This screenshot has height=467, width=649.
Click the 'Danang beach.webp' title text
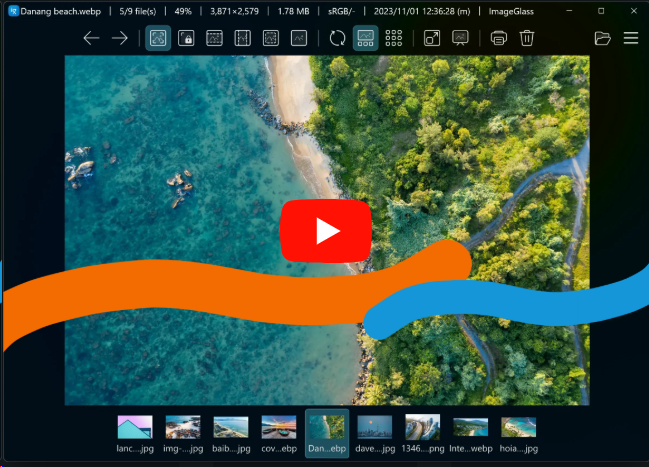[60, 12]
